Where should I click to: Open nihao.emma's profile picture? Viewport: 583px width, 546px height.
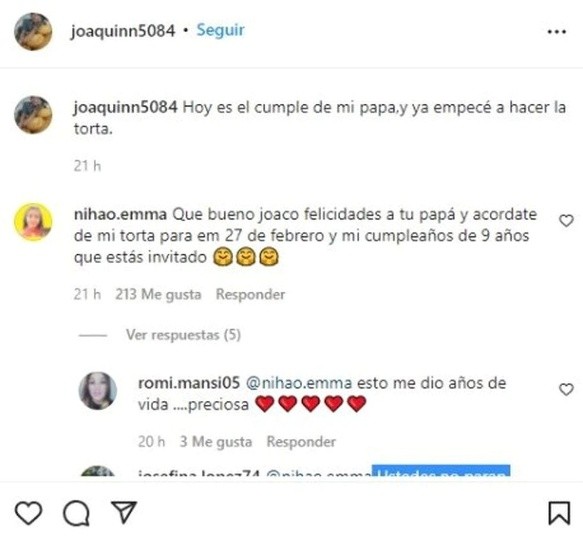point(33,222)
